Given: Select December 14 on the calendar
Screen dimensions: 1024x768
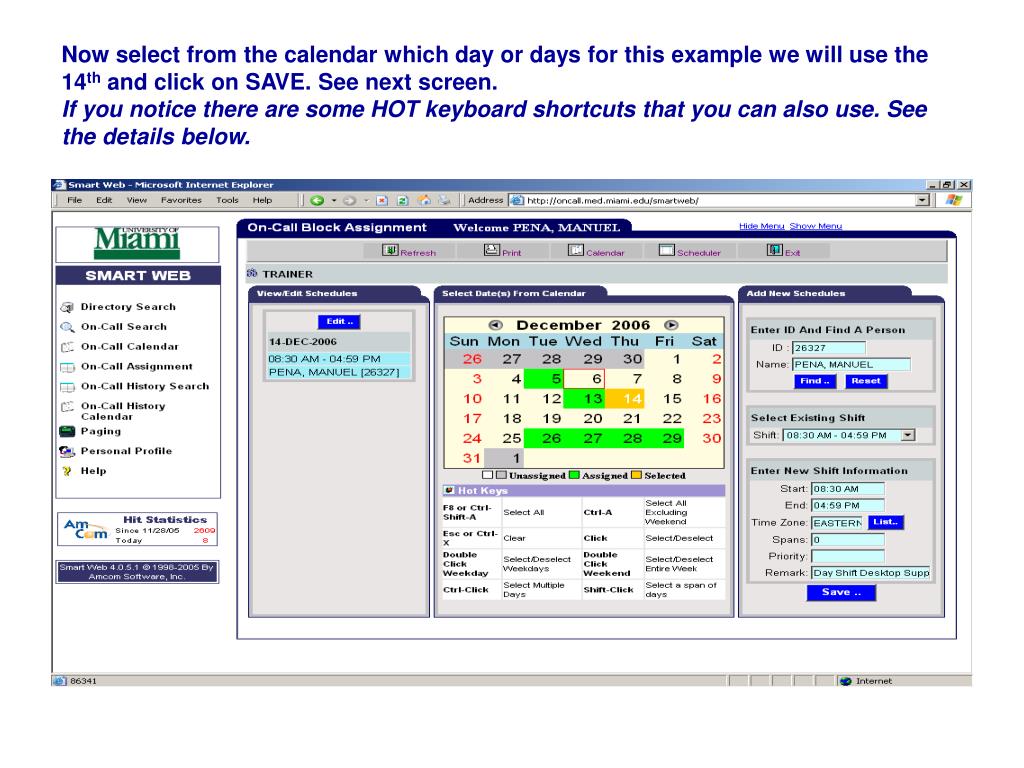Looking at the screenshot, I should (x=624, y=399).
